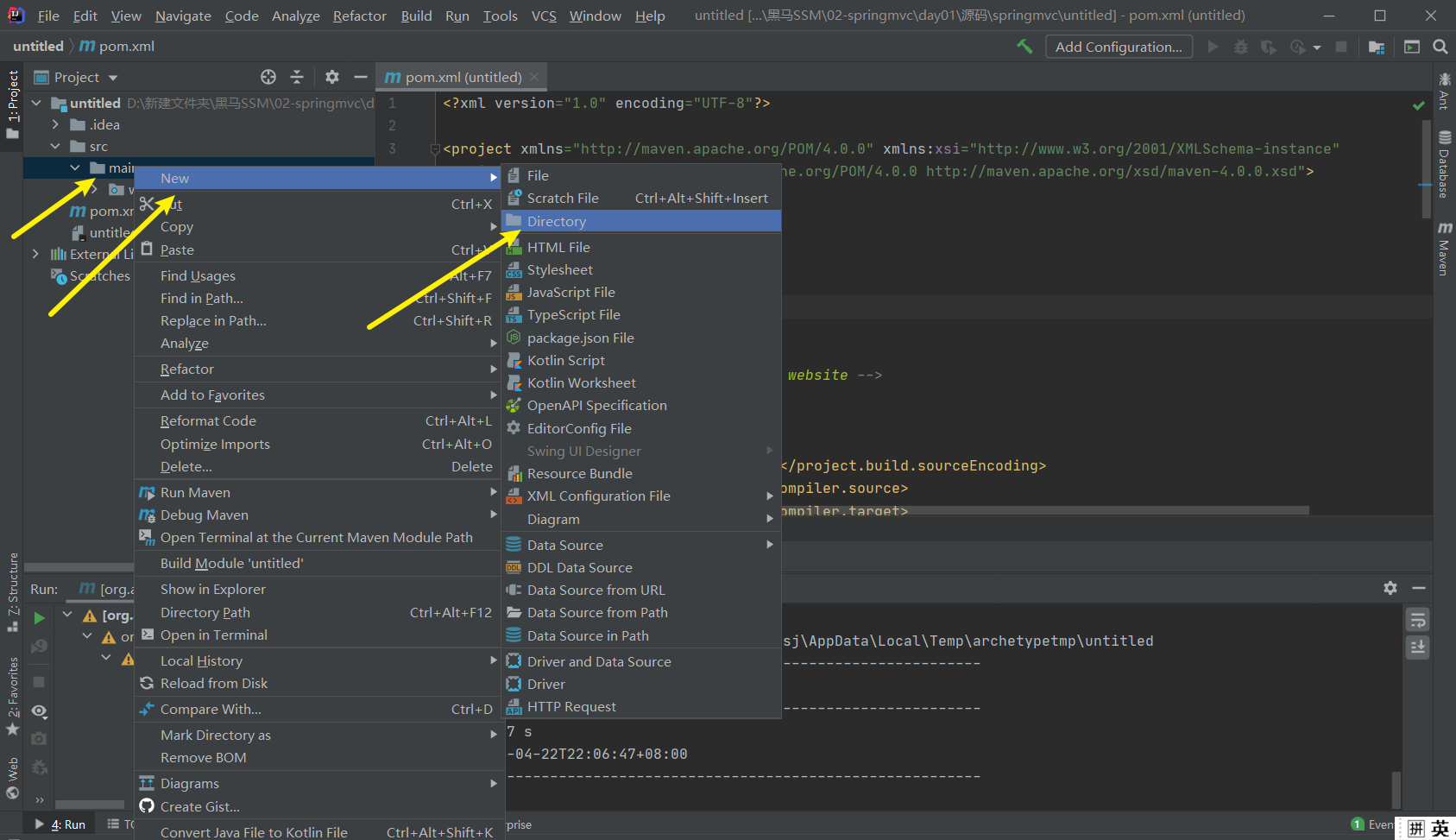Close the pom.xml editor tab
This screenshot has height=840, width=1456.
click(535, 77)
